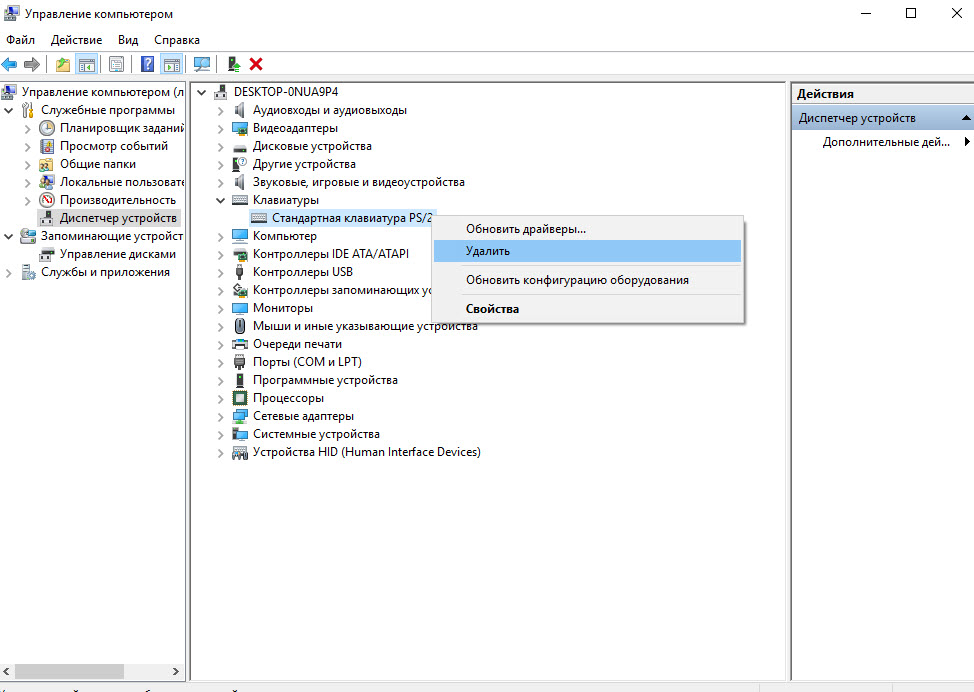The width and height of the screenshot is (974, 692).
Task: Click the folder up-one-level toolbar icon
Action: 63,64
